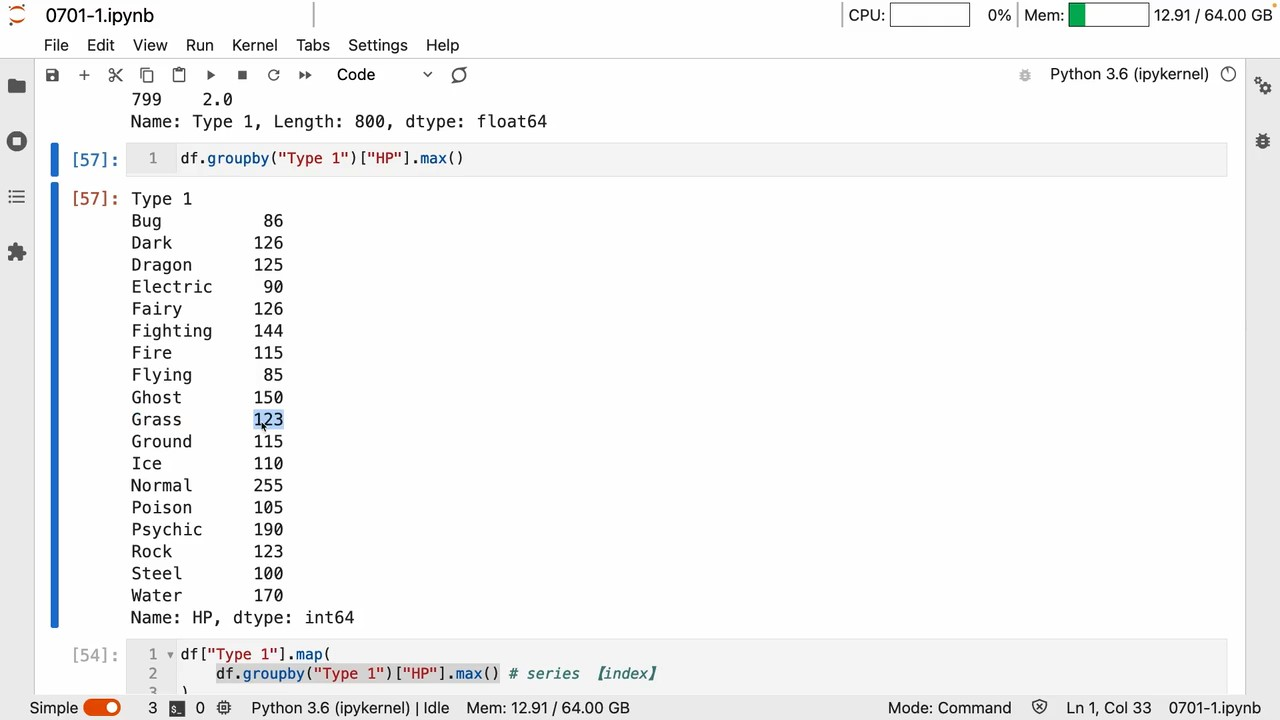
Task: Open the File menu
Action: click(56, 45)
